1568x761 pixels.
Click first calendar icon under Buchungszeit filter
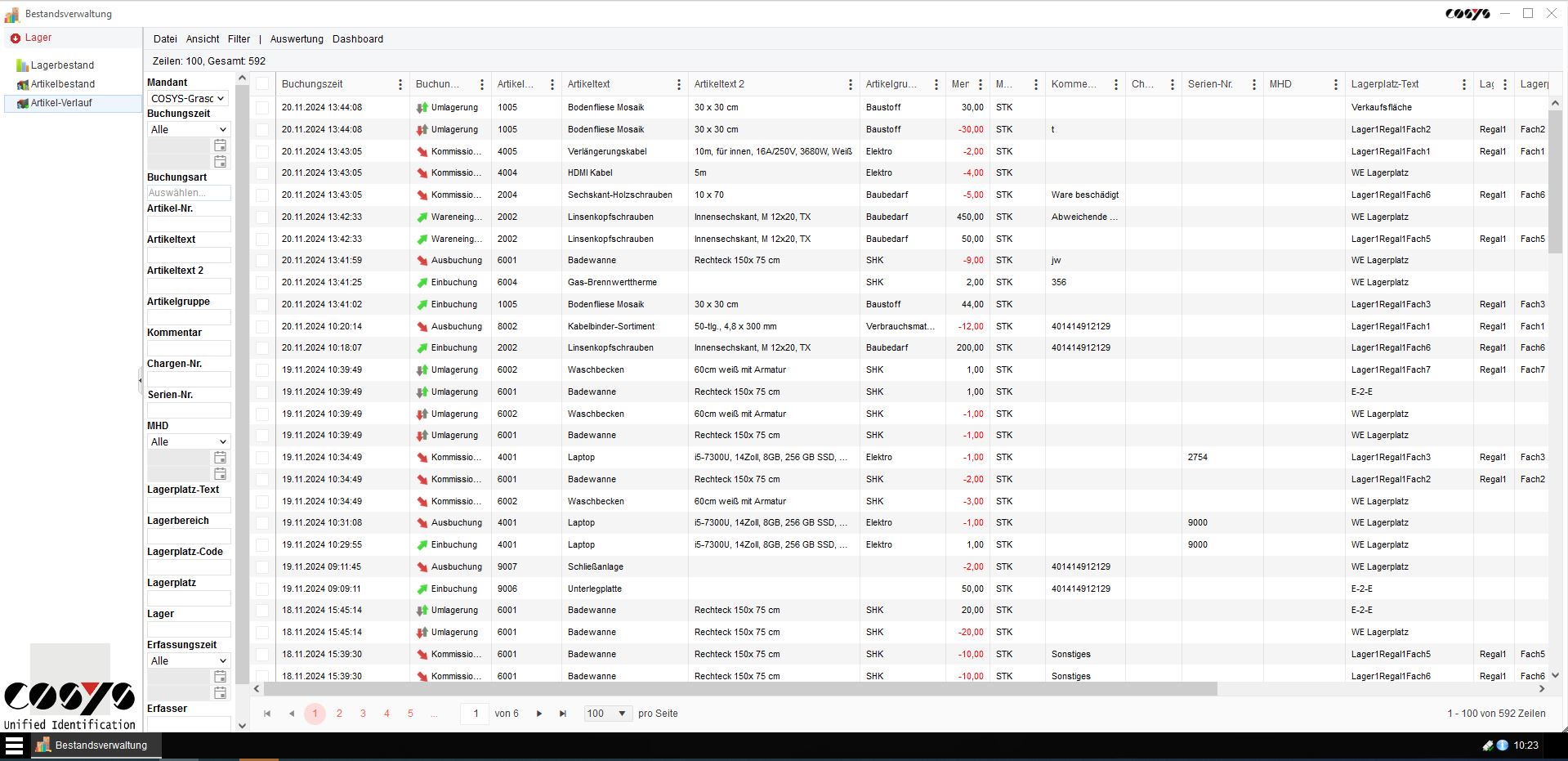coord(221,145)
